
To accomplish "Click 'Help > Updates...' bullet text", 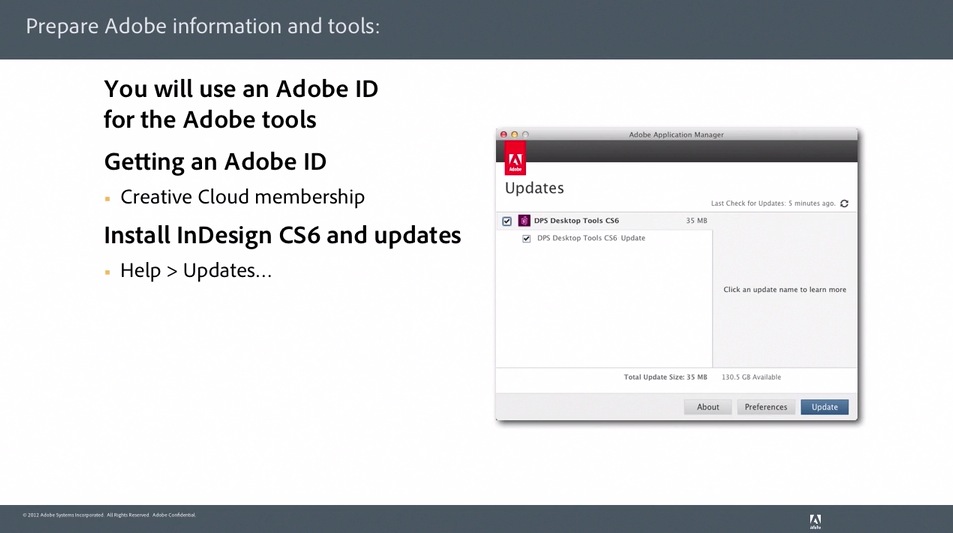I will [196, 270].
